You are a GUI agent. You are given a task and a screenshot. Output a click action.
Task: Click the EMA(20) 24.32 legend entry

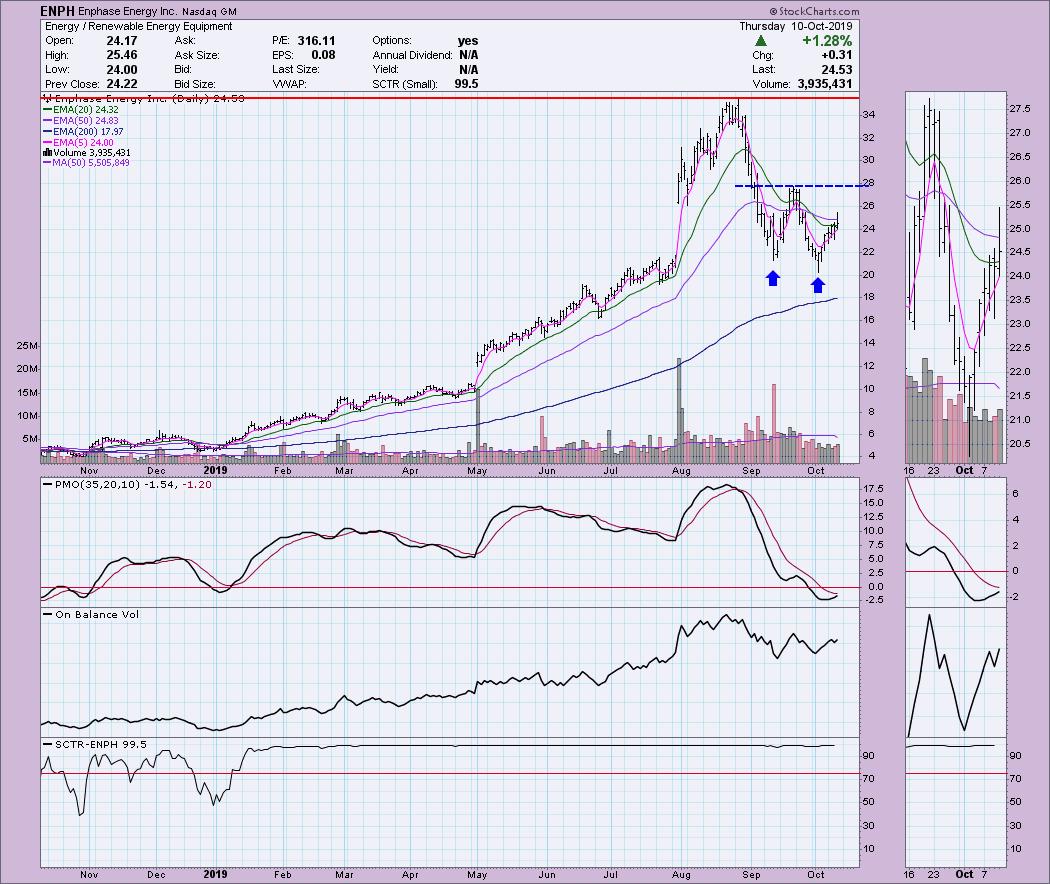click(81, 110)
